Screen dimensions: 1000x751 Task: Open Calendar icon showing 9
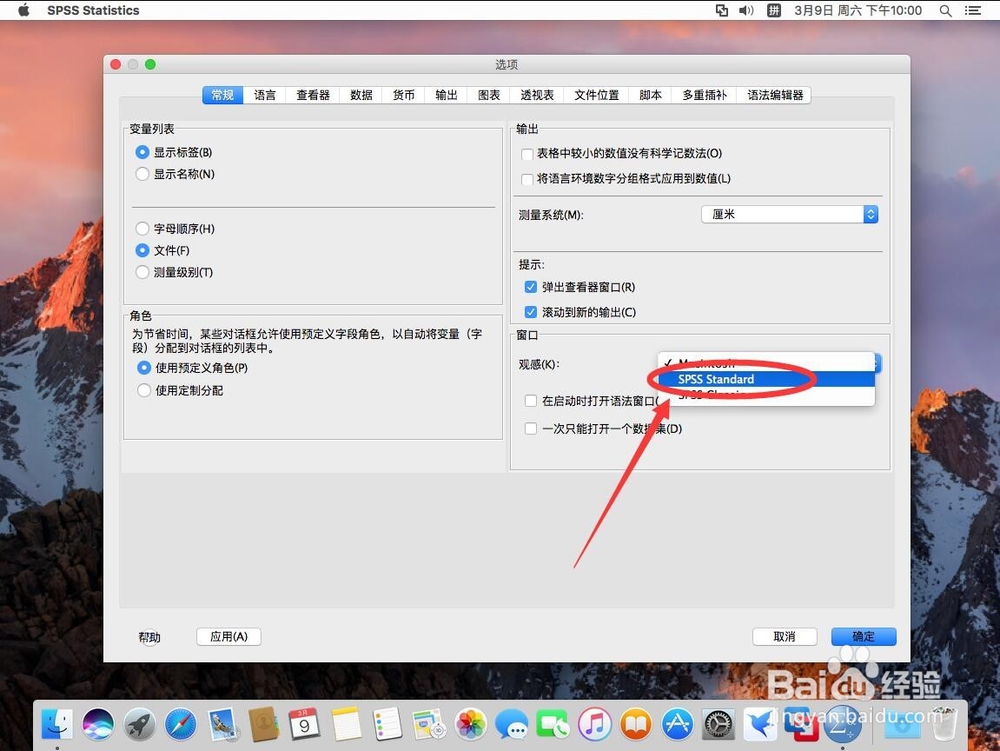pyautogui.click(x=305, y=724)
